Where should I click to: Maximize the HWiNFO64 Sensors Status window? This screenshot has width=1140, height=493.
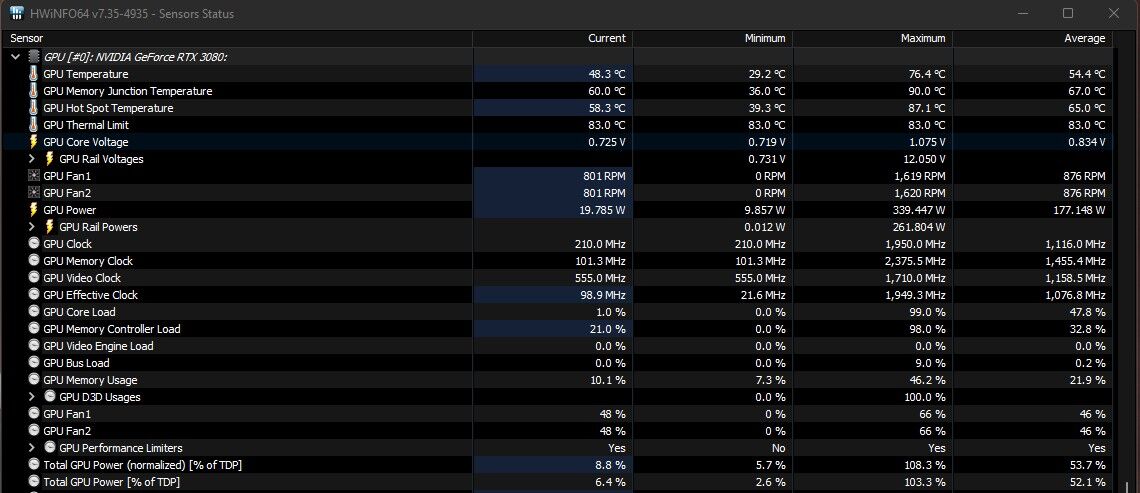coord(1068,13)
